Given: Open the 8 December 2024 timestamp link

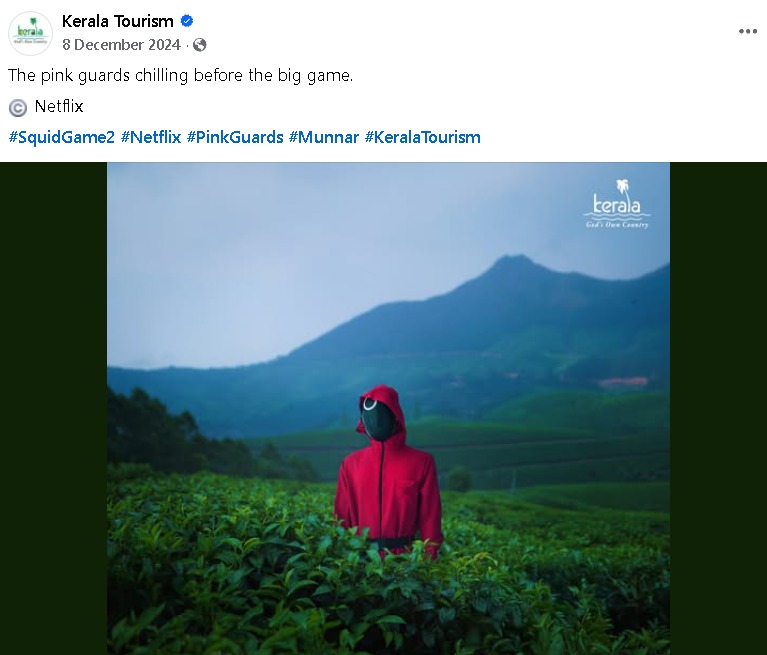Looking at the screenshot, I should (121, 45).
